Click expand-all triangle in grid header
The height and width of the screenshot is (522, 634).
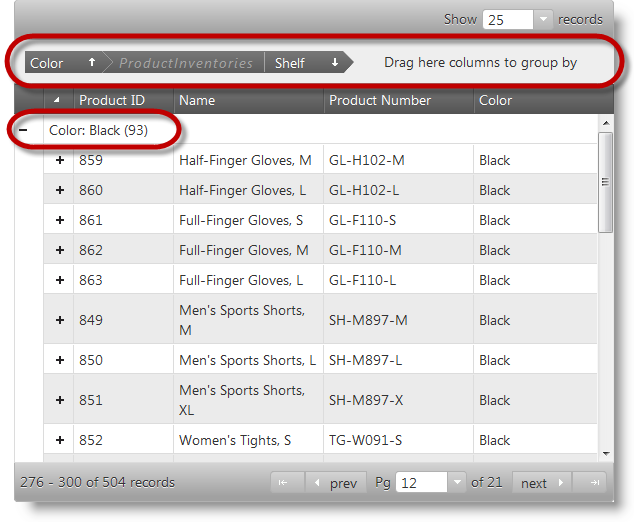[57, 100]
